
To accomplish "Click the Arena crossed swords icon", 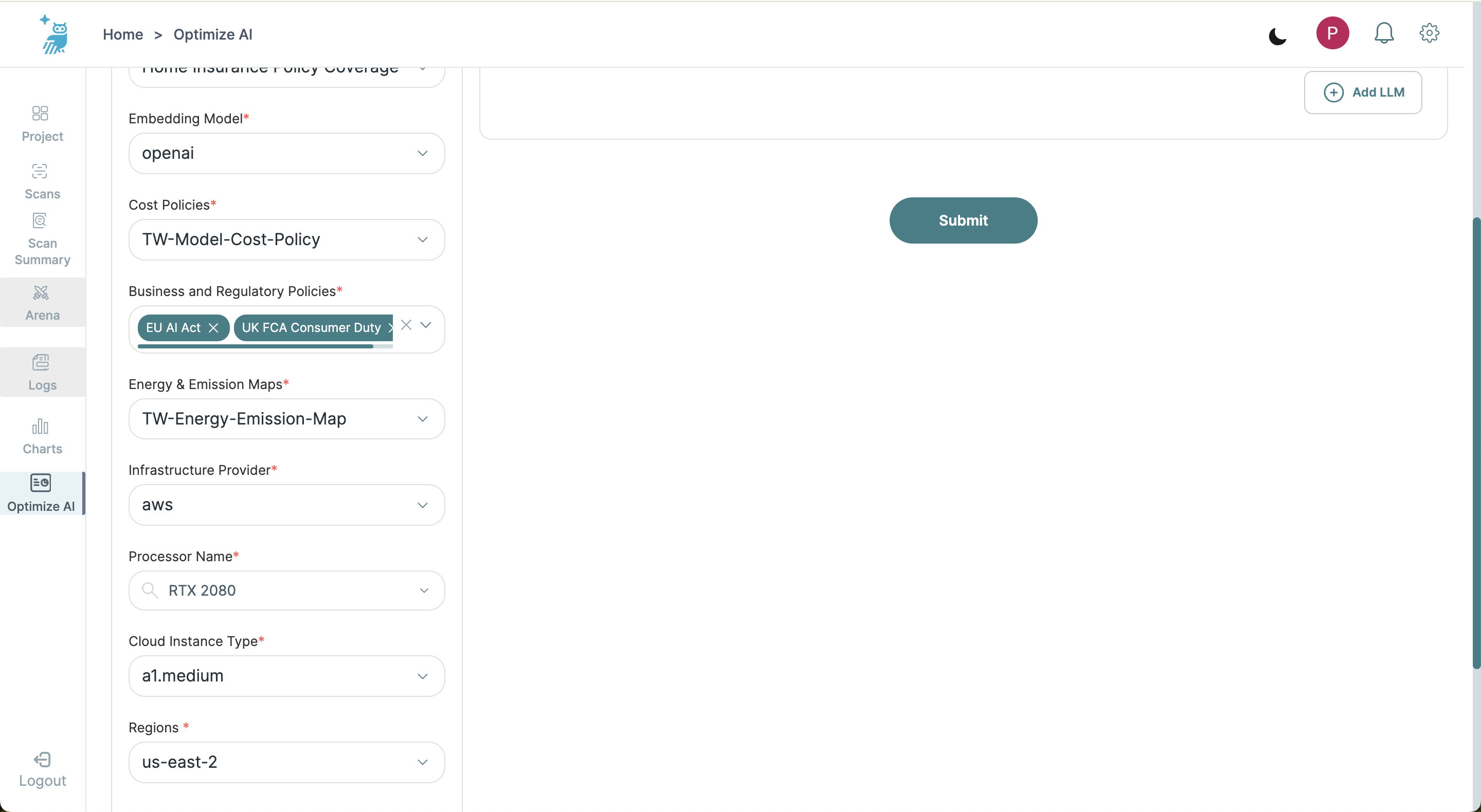I will [41, 293].
